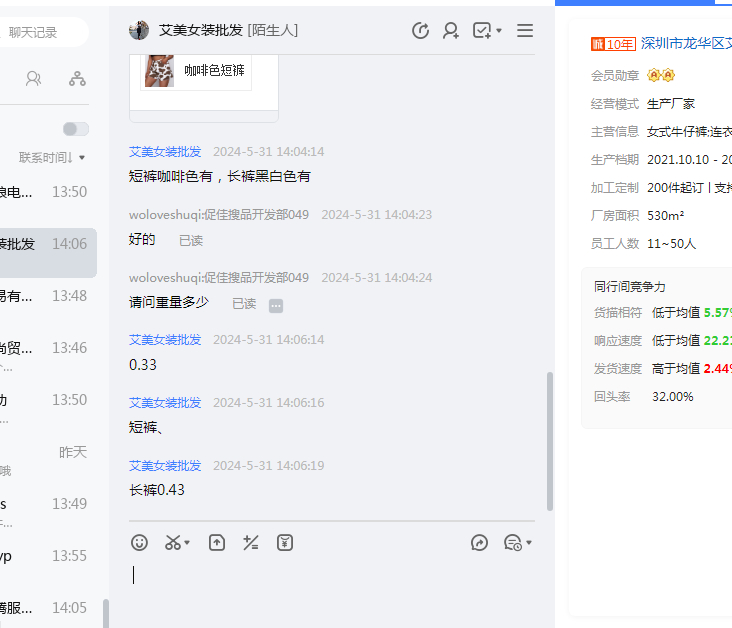The height and width of the screenshot is (628, 732).
Task: Open the organization structure tab icon
Action: click(x=77, y=78)
